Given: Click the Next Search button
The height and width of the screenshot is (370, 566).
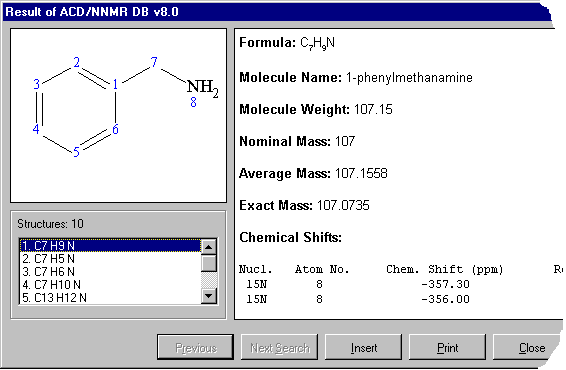Looking at the screenshot, I should click(279, 347).
